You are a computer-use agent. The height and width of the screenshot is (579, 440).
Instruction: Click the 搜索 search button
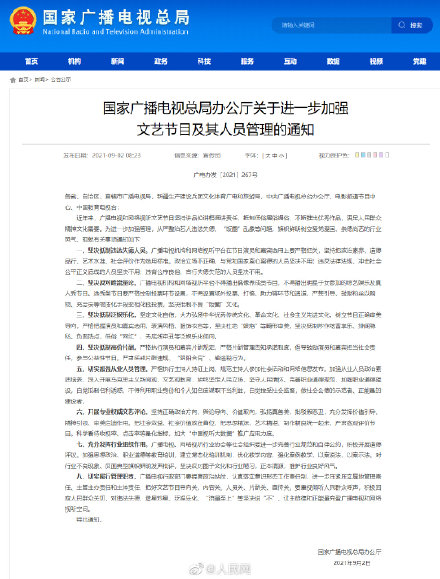pyautogui.click(x=412, y=25)
